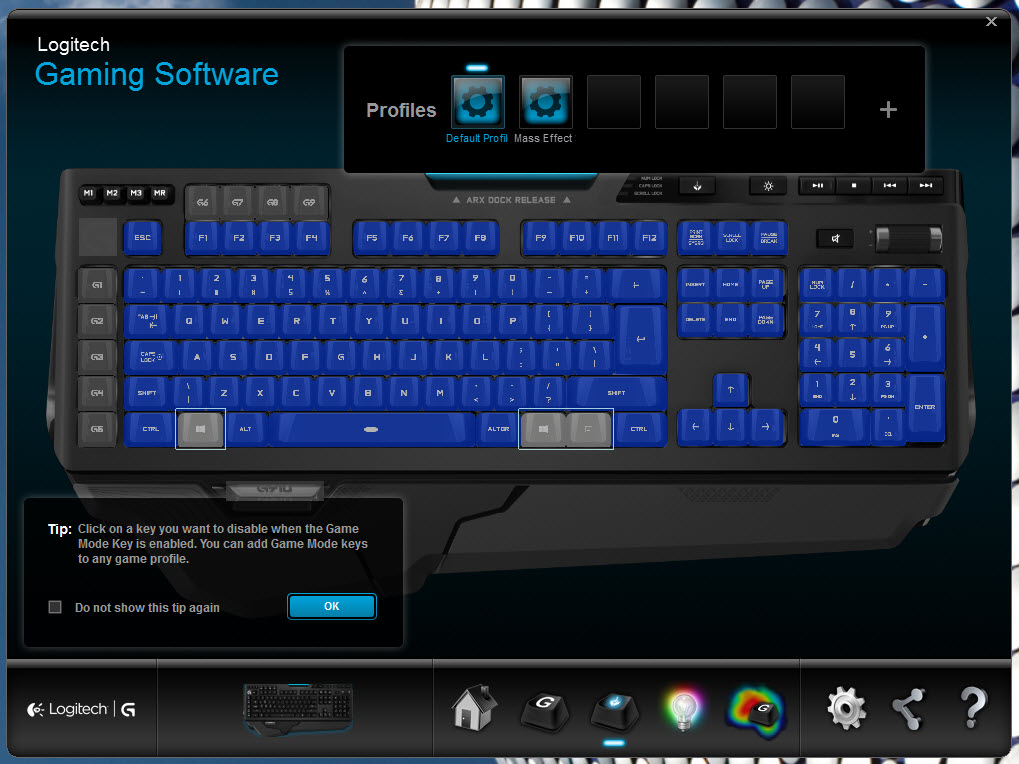This screenshot has height=764, width=1019.
Task: Open help via the question mark icon
Action: coord(973,707)
